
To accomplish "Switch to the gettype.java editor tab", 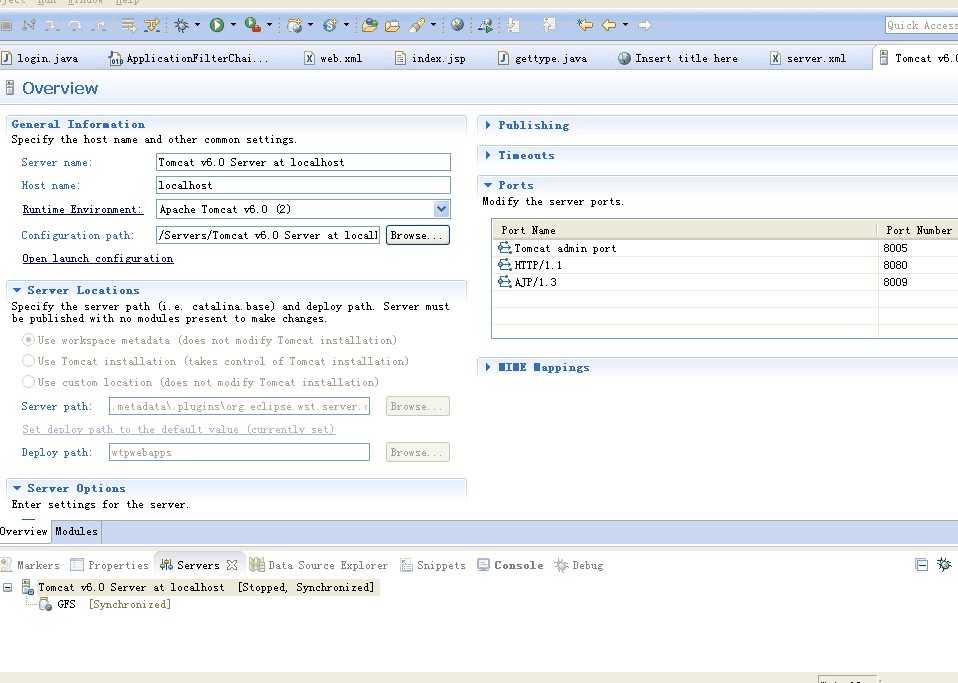I will tap(543, 58).
